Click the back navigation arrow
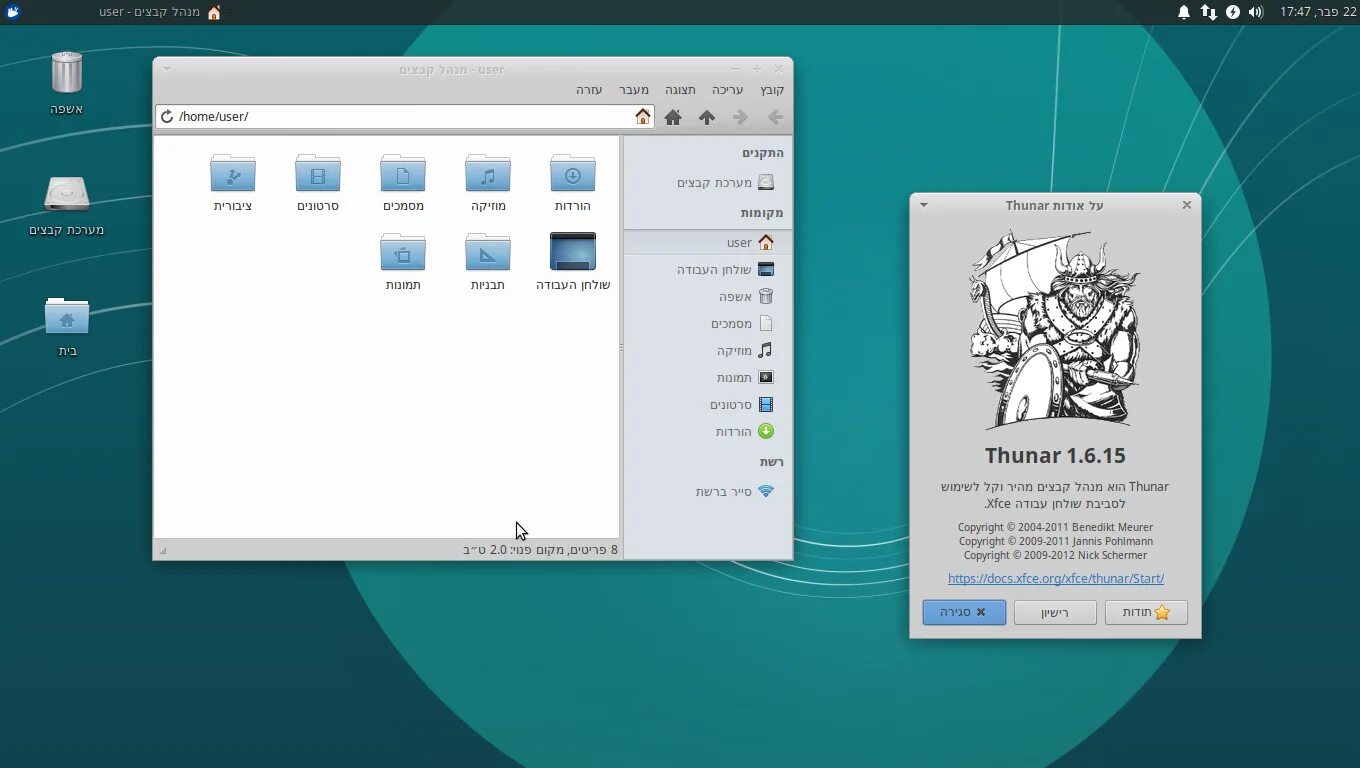The image size is (1360, 768). point(775,117)
